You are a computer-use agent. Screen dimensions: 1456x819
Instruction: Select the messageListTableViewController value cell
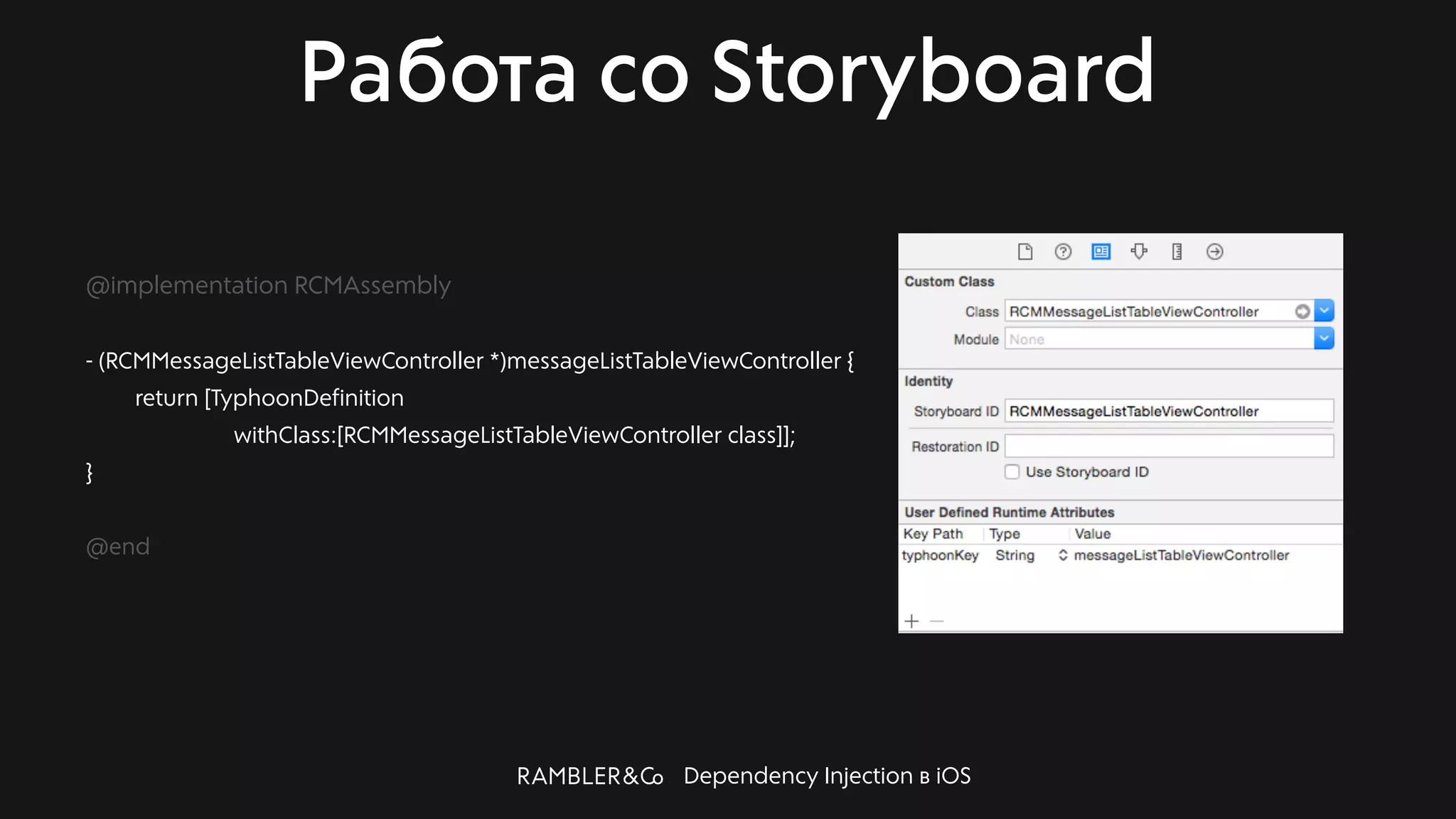tap(1181, 555)
